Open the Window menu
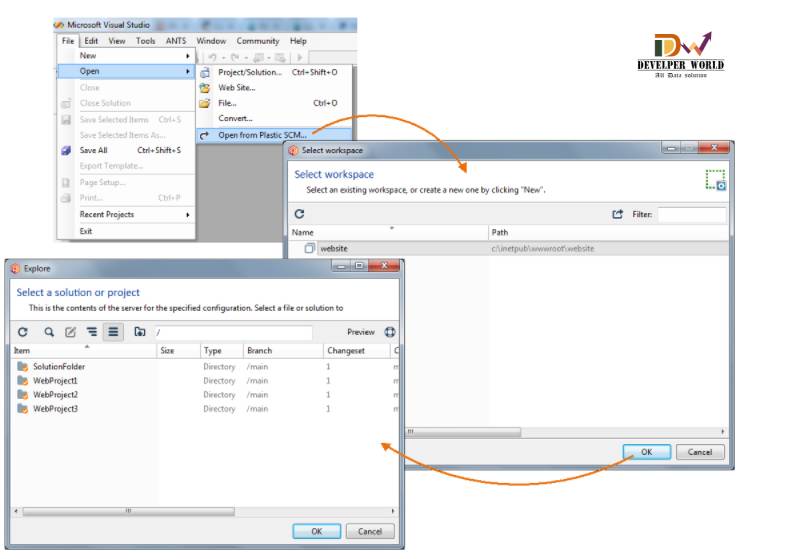Screen dimensions: 796x559 tap(211, 41)
